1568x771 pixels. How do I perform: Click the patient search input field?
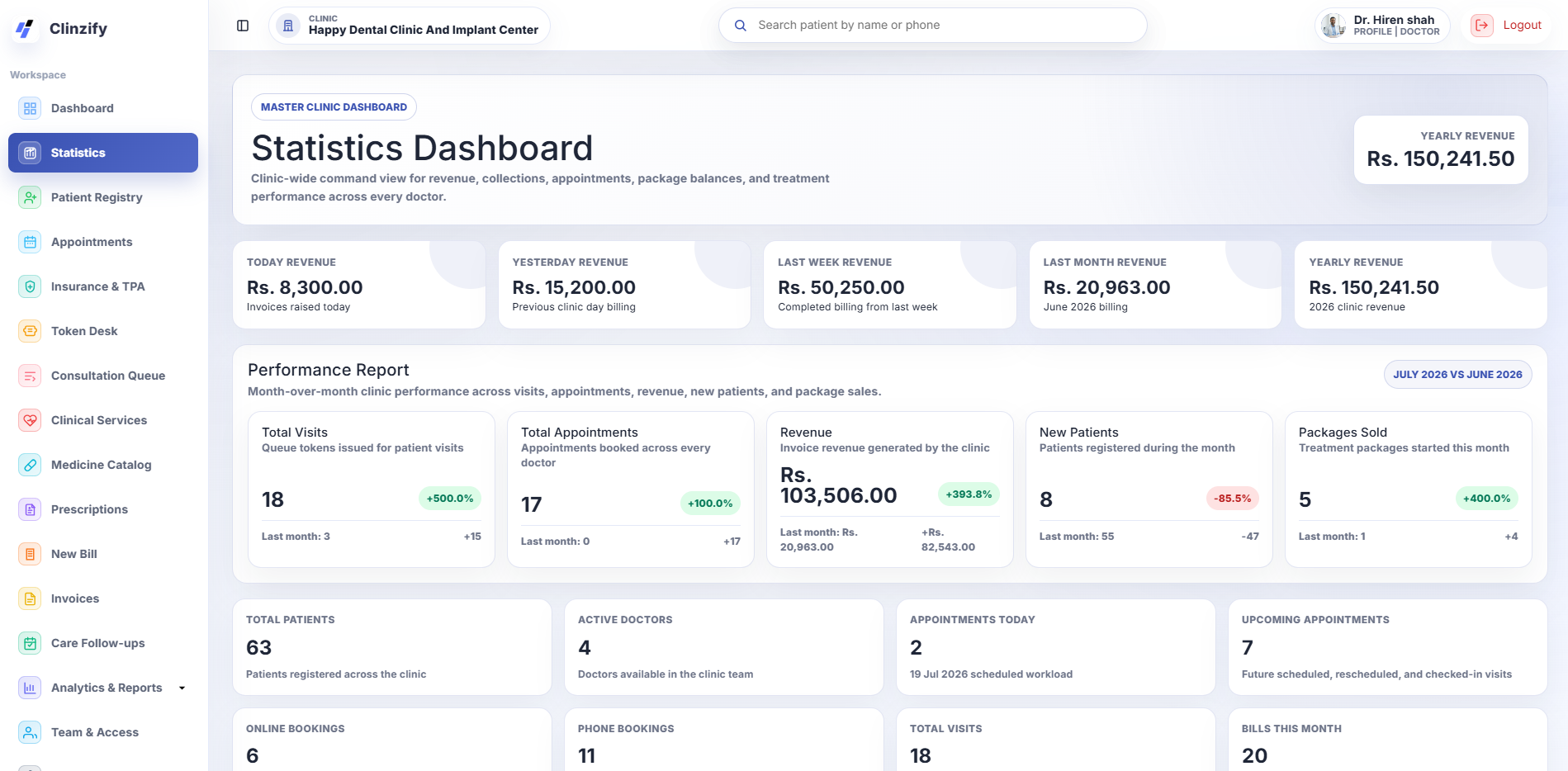[933, 26]
